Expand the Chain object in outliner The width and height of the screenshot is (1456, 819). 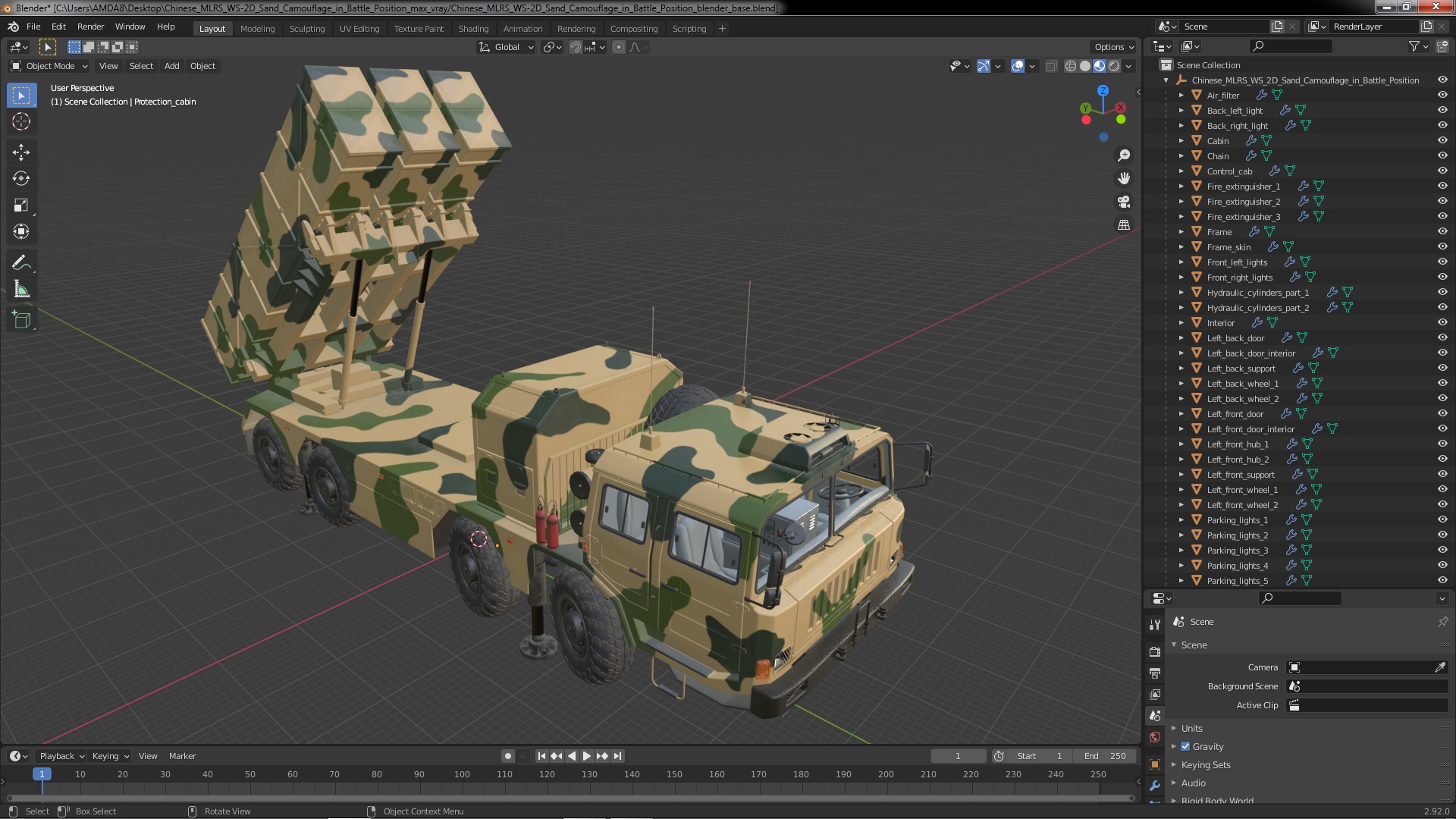(x=1181, y=156)
